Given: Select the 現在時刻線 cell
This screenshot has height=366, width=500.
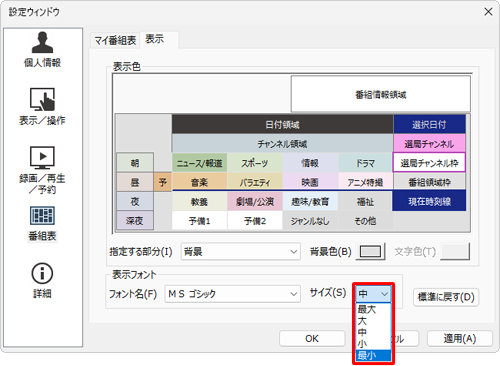Looking at the screenshot, I should coord(429,201).
